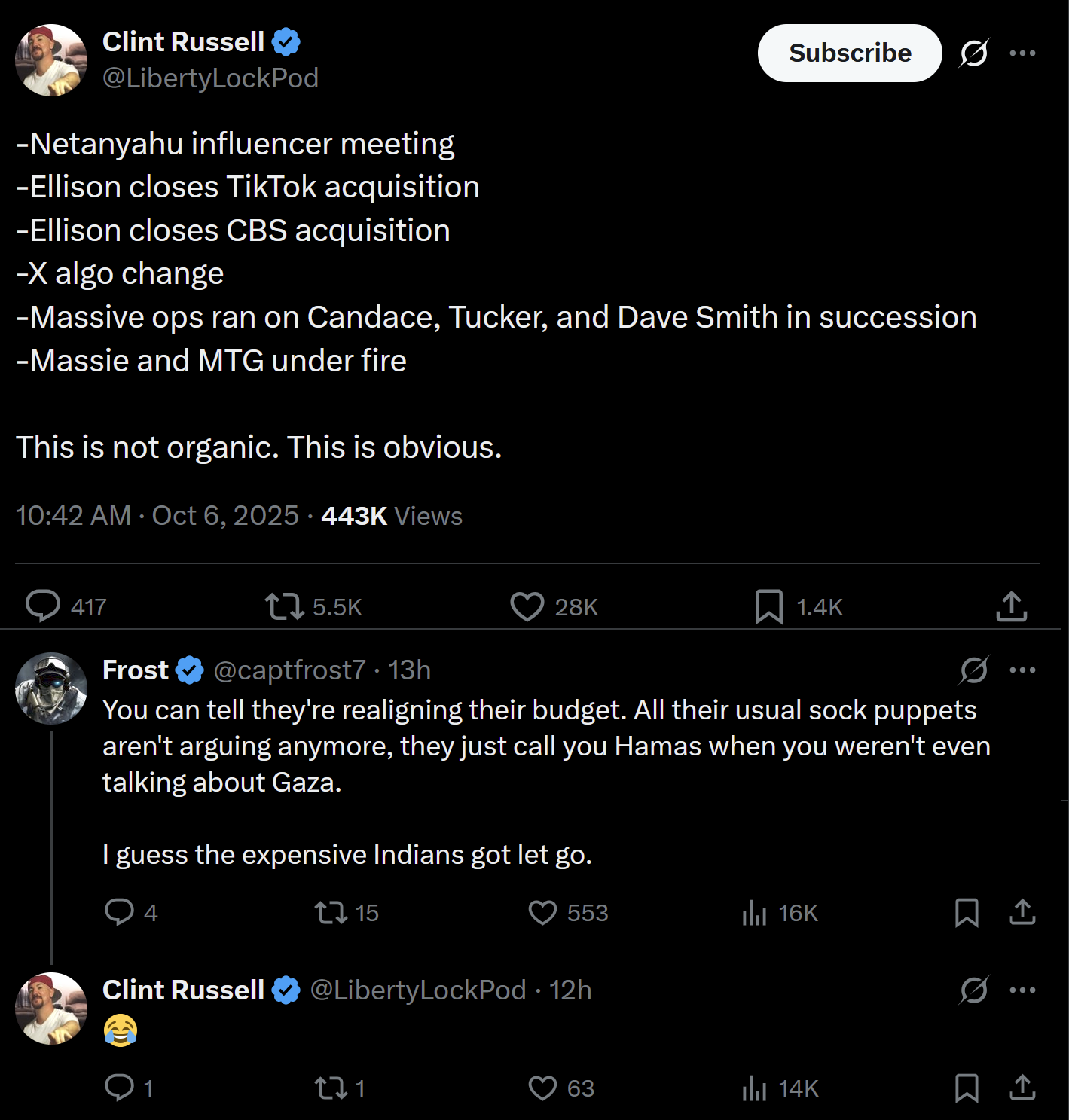1069x1120 pixels.
Task: Open Frost's profile avatar
Action: tap(51, 688)
